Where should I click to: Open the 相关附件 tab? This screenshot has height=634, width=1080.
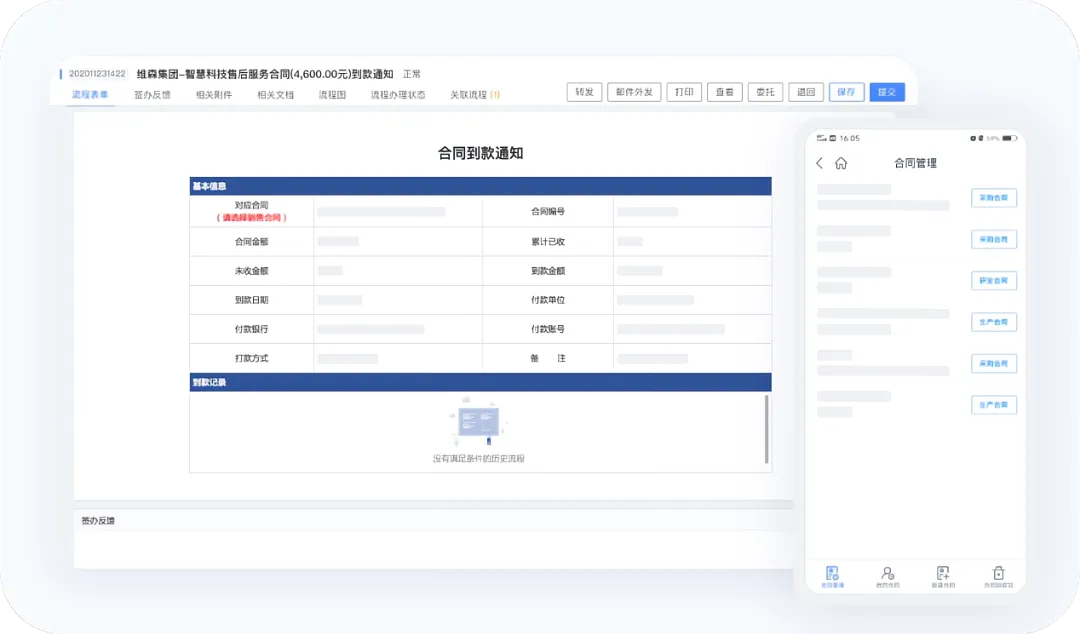pos(214,95)
